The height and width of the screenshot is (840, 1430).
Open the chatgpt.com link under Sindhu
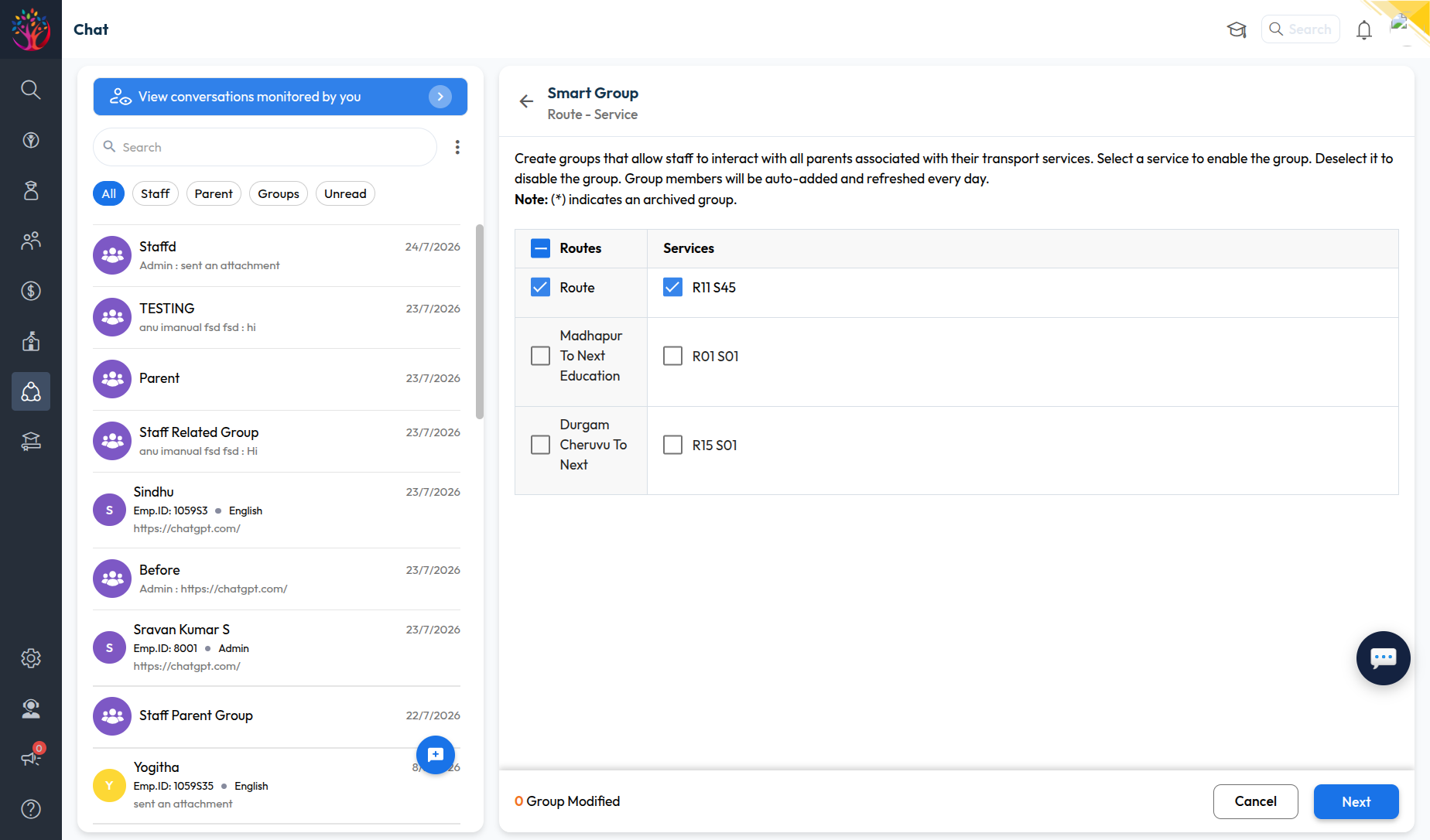pos(186,528)
